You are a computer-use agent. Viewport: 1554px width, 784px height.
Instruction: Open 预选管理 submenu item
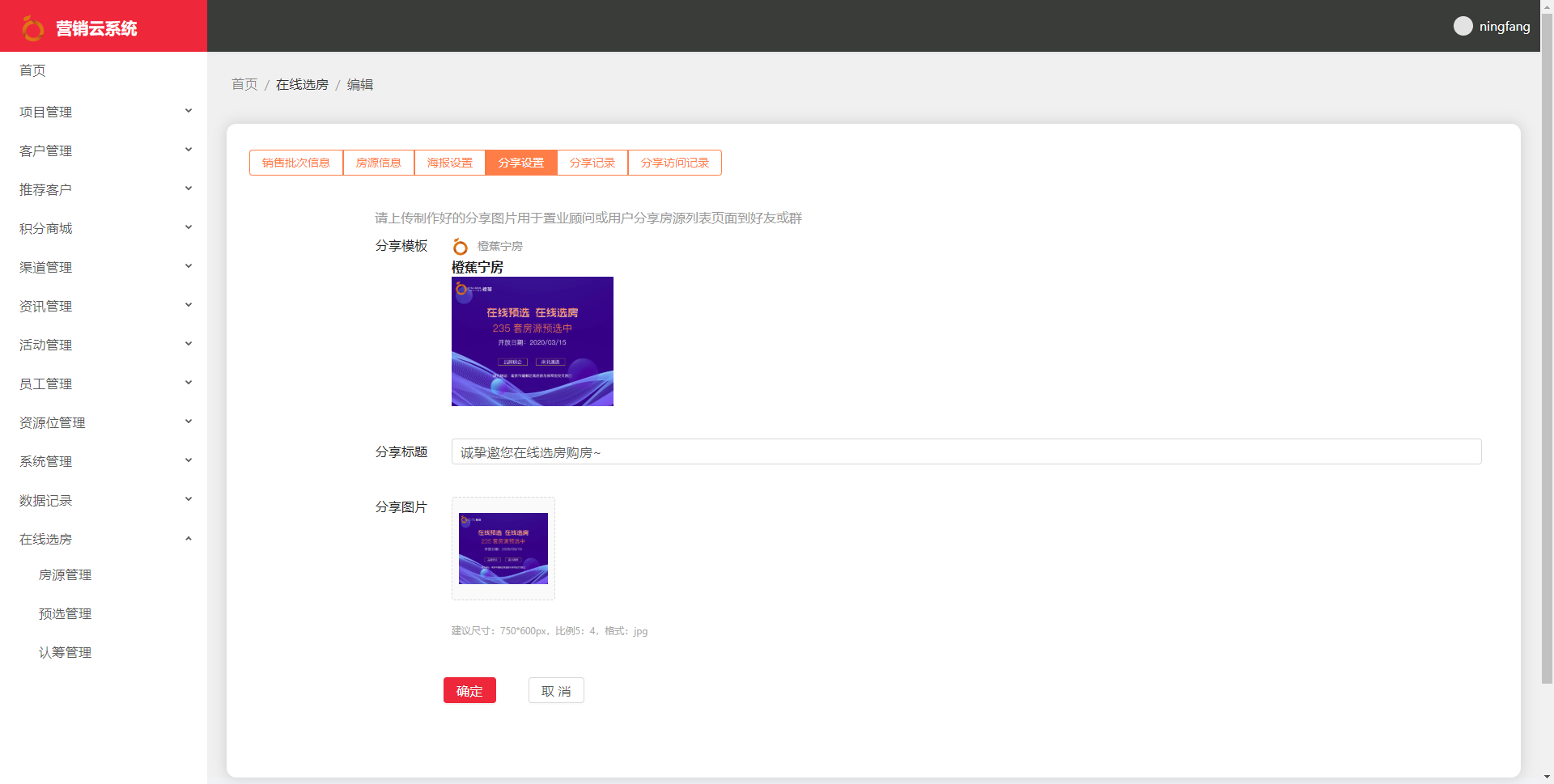[65, 613]
